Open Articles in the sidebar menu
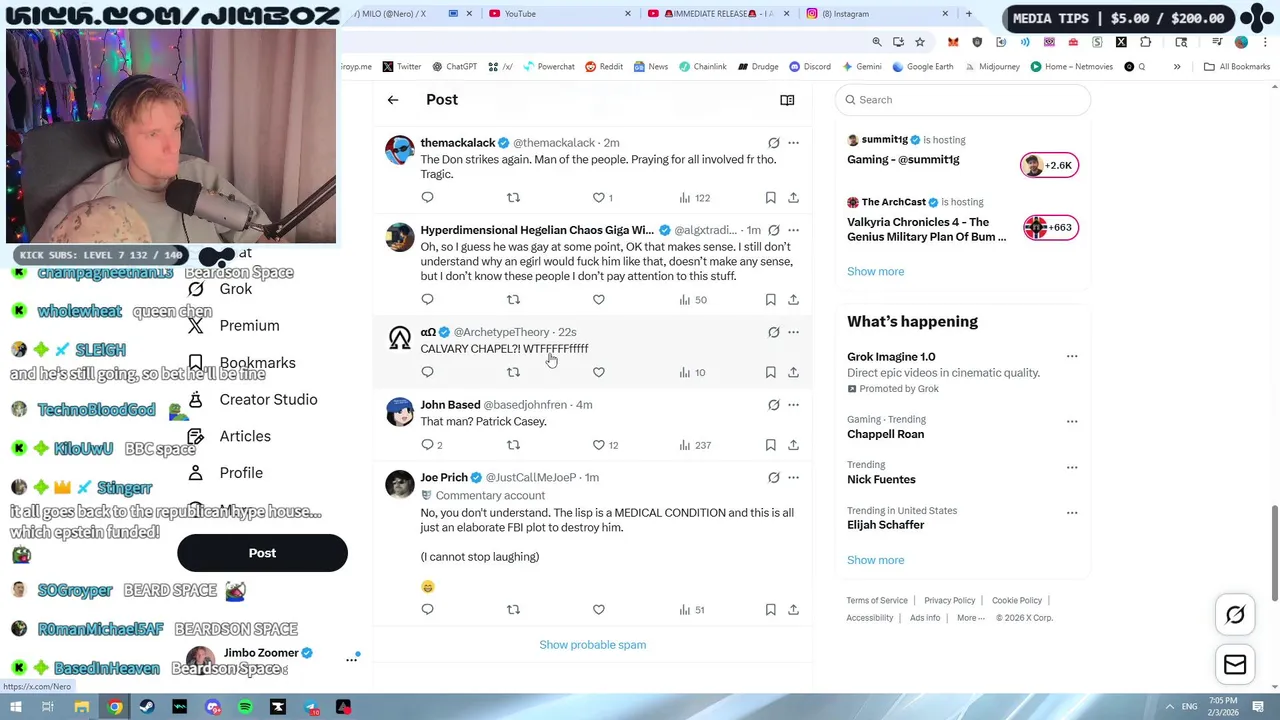1280x720 pixels. tap(245, 436)
